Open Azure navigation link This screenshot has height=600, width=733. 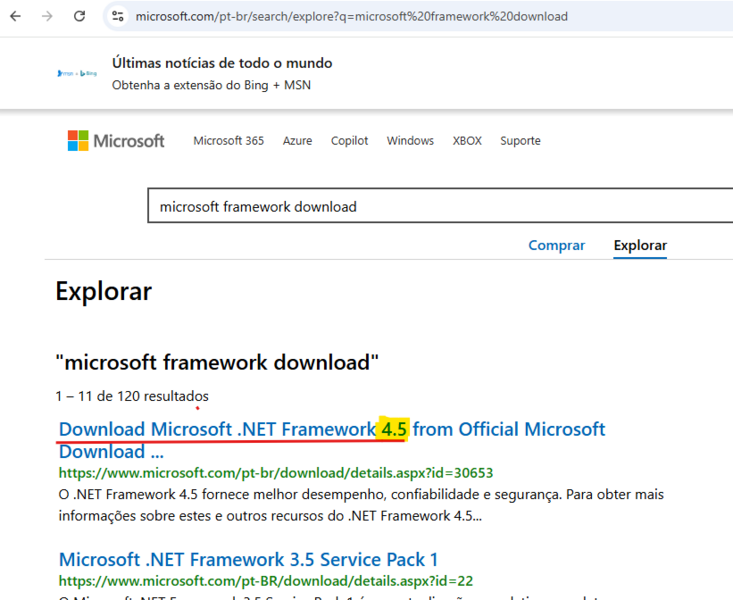coord(297,141)
